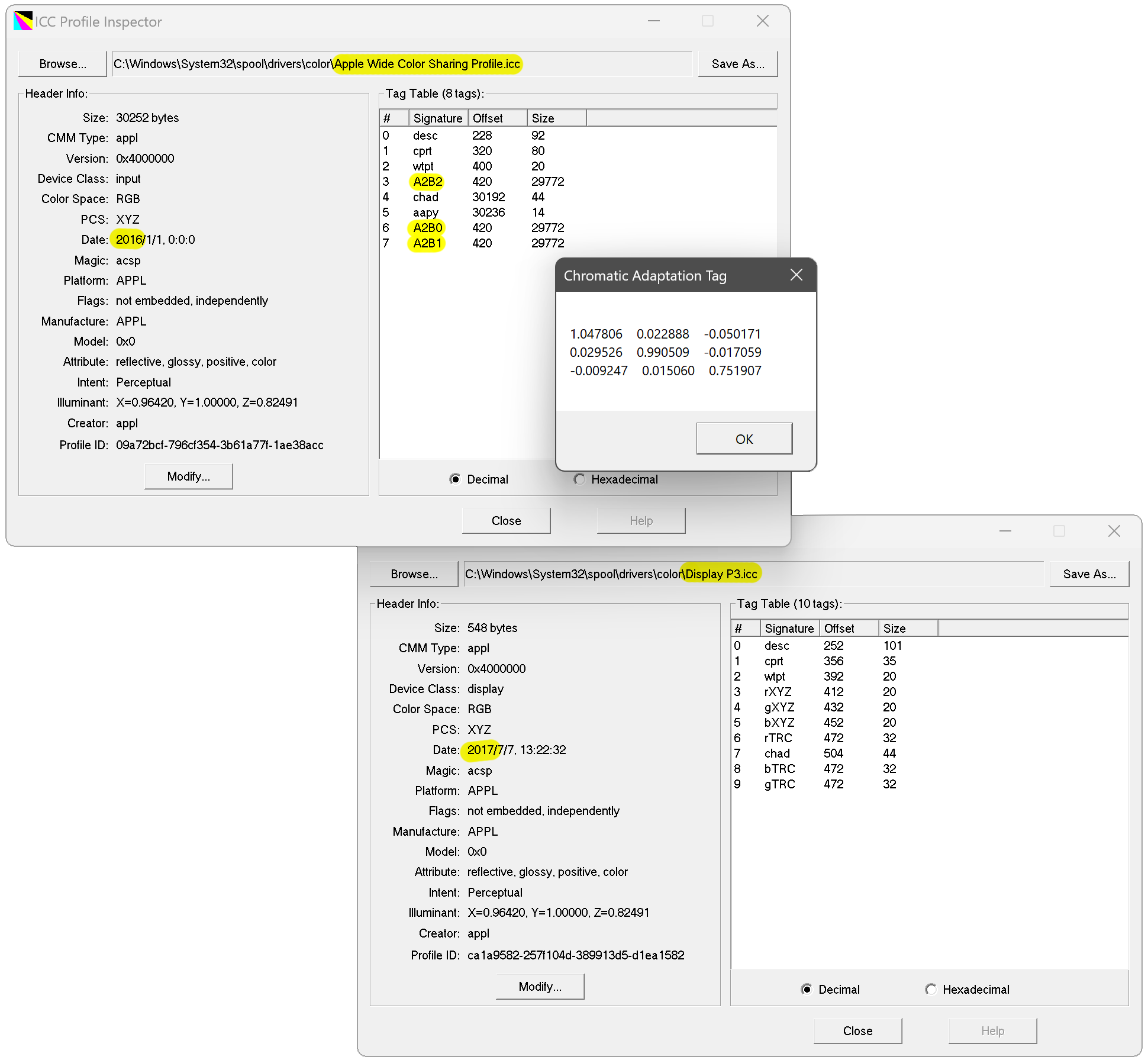Select the chad tag row with offset 30192

(x=578, y=197)
